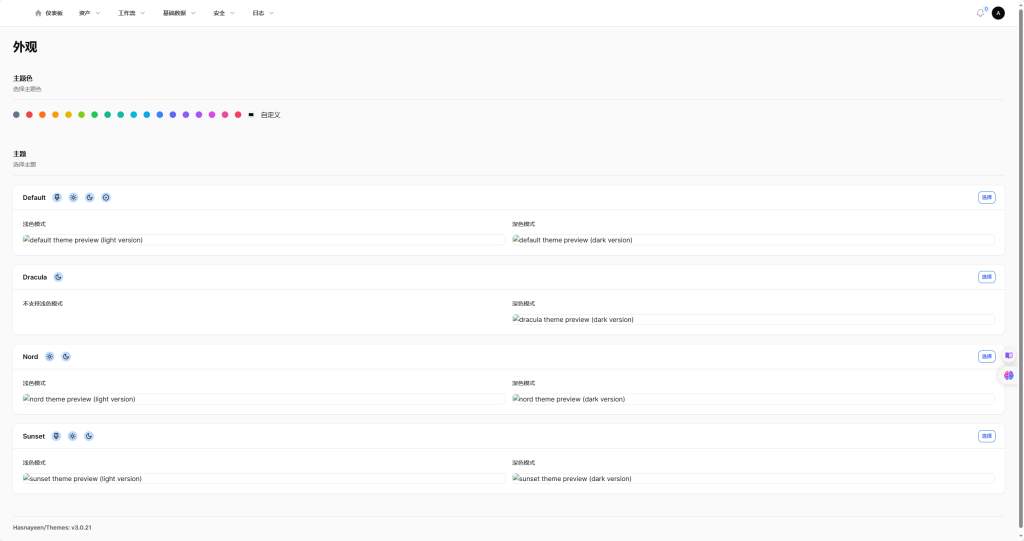
Task: Pick the teal theme color swatch
Action: tap(121, 115)
